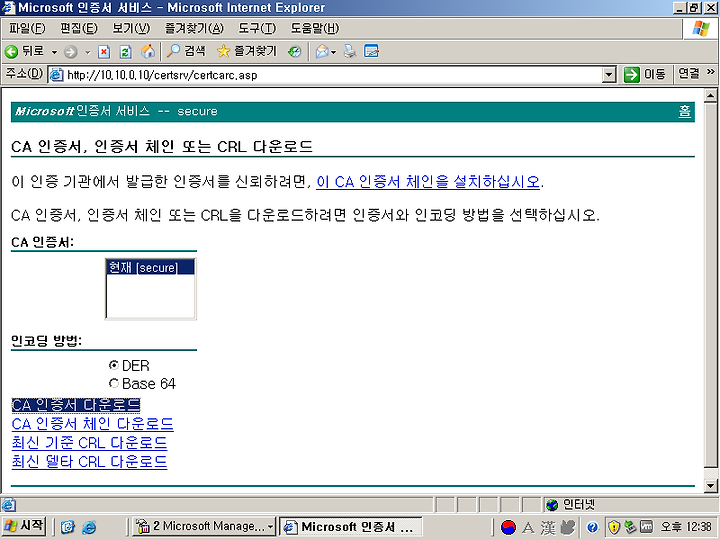Switch to Microsoft 인증서 taskbar window
This screenshot has height=540, width=720.
click(x=350, y=526)
